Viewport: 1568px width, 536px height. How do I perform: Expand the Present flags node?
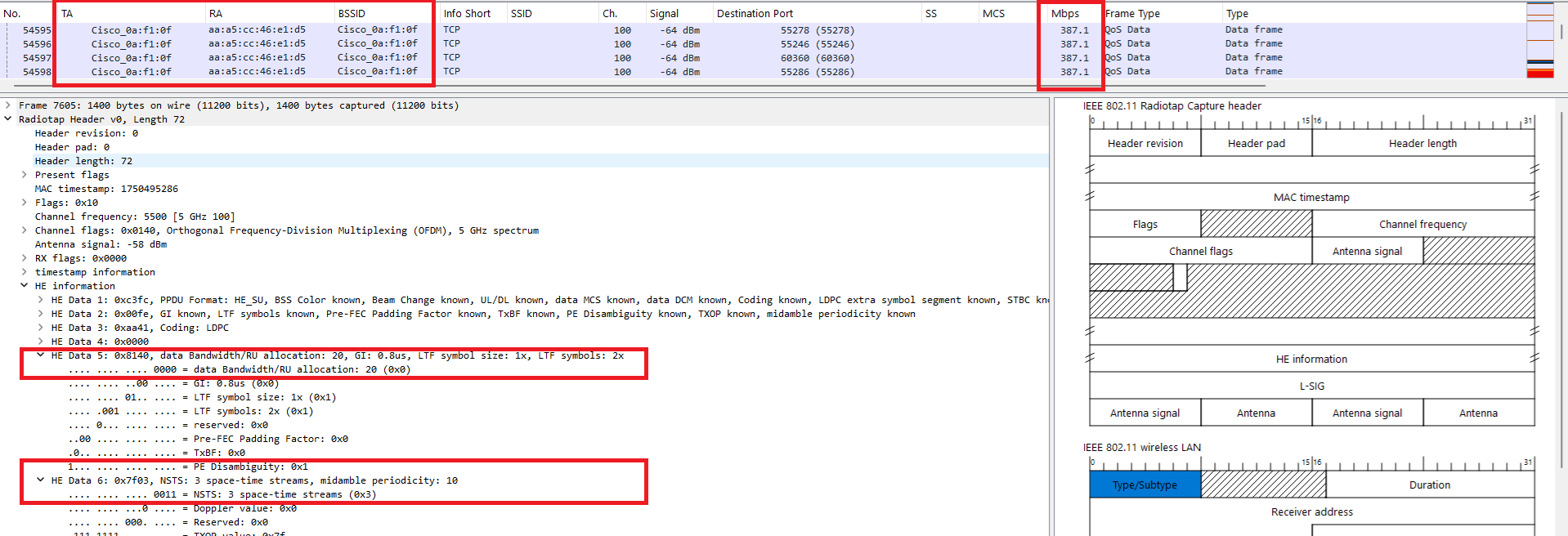click(x=25, y=175)
